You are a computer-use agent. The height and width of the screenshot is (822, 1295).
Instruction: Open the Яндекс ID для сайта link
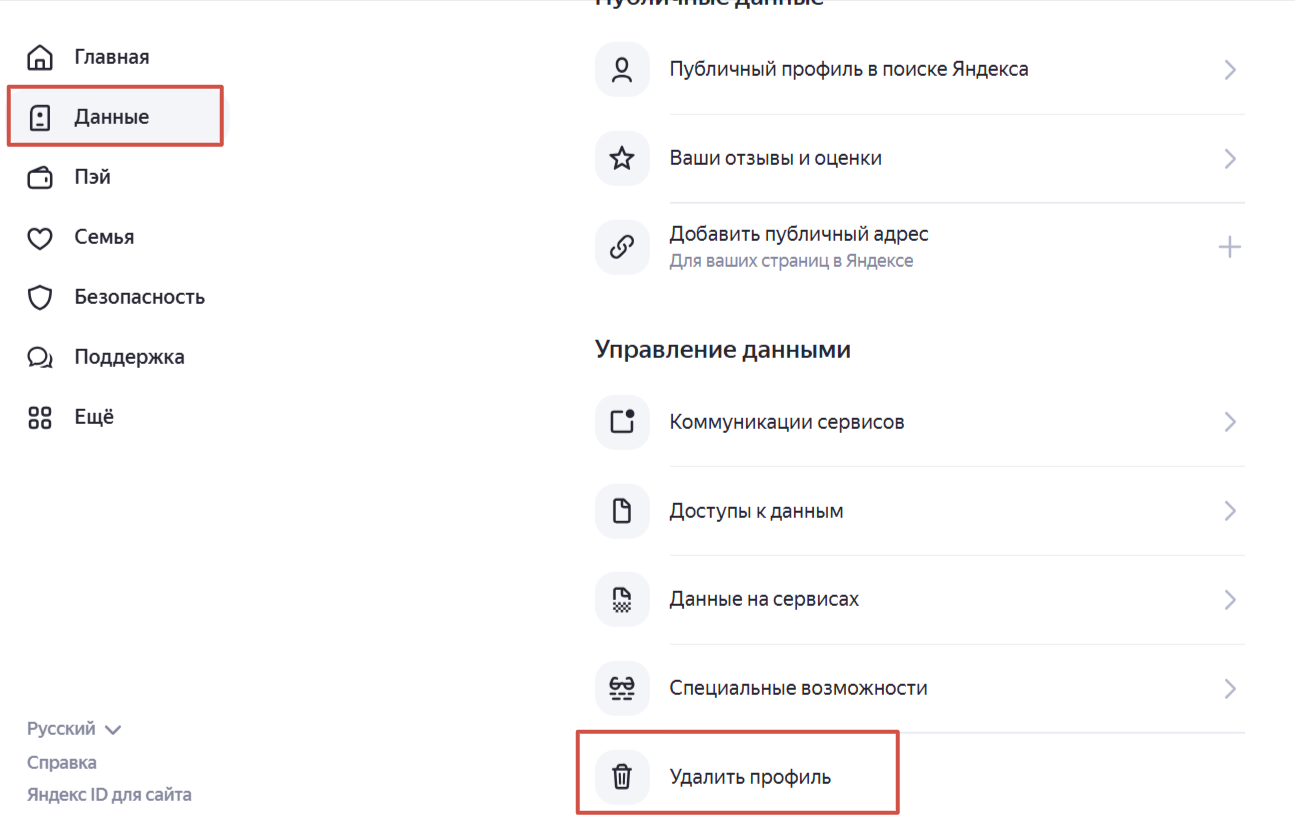pyautogui.click(x=109, y=795)
